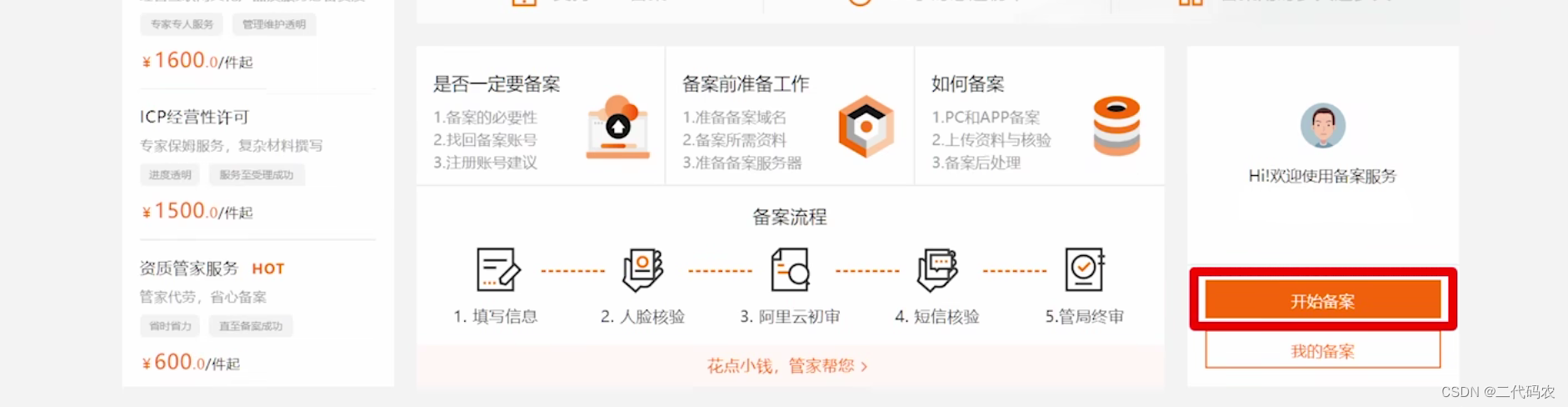Image resolution: width=1568 pixels, height=407 pixels.
Task: Click 3.准备备案服务器
Action: click(x=742, y=163)
